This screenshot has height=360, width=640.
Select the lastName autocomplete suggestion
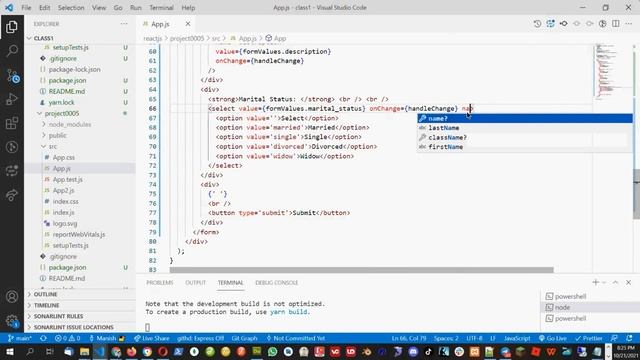click(524, 128)
